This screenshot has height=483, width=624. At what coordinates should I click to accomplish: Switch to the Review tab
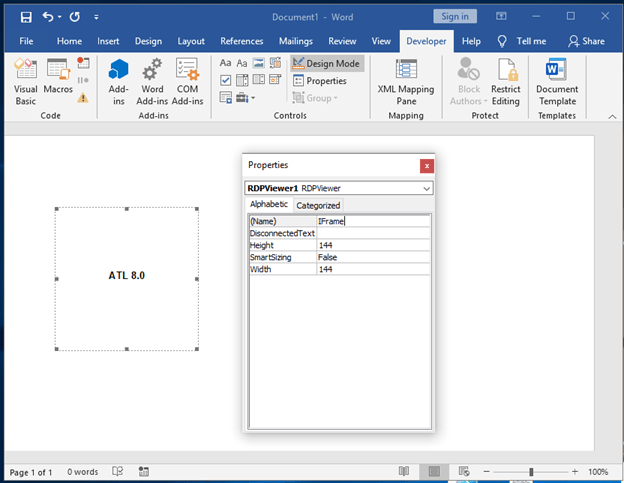(342, 41)
